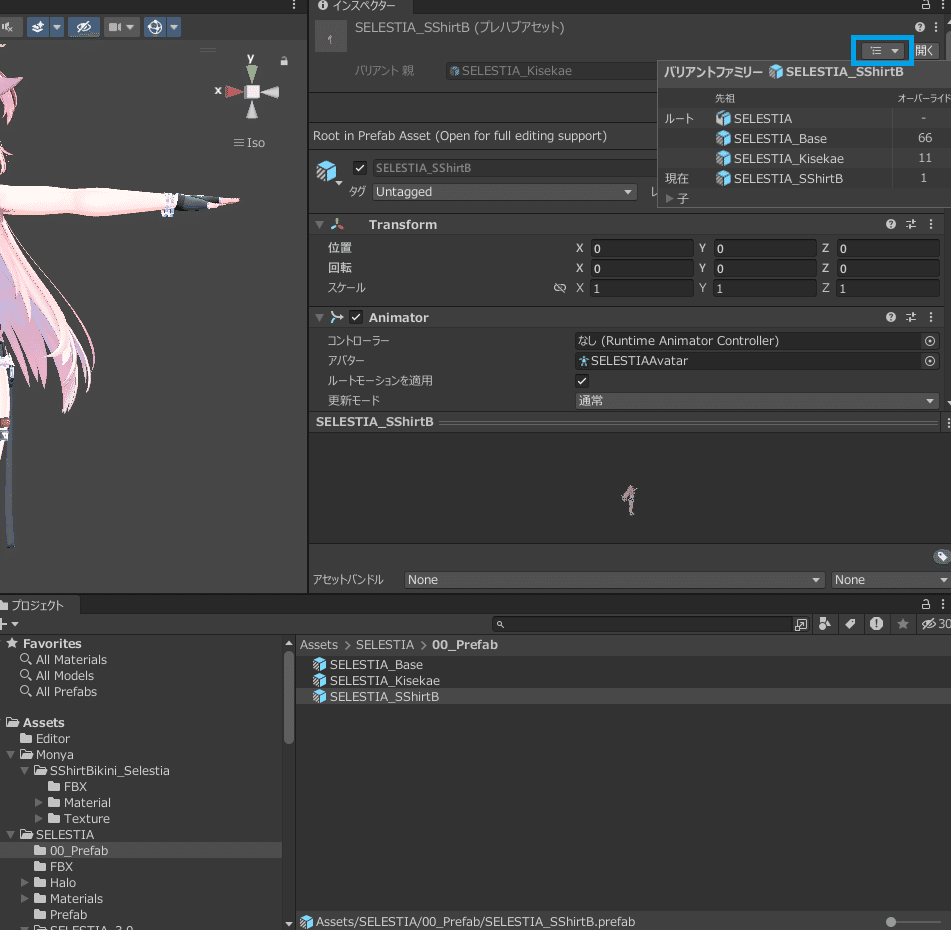The image size is (951, 930).
Task: Toggle the scene visibility (crossed eye) icon
Action: [x=84, y=26]
